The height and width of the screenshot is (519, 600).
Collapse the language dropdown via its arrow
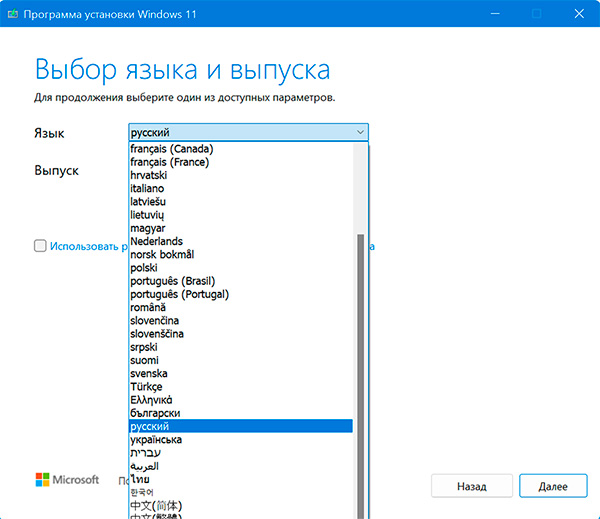coord(360,132)
